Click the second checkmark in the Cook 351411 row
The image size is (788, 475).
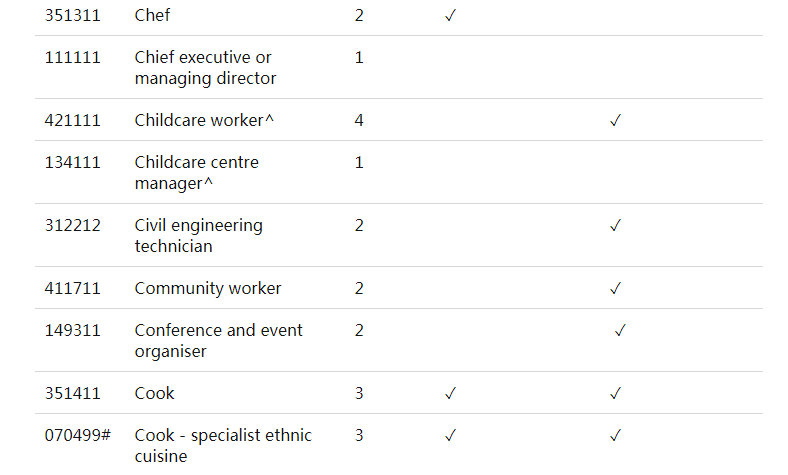[x=615, y=393]
